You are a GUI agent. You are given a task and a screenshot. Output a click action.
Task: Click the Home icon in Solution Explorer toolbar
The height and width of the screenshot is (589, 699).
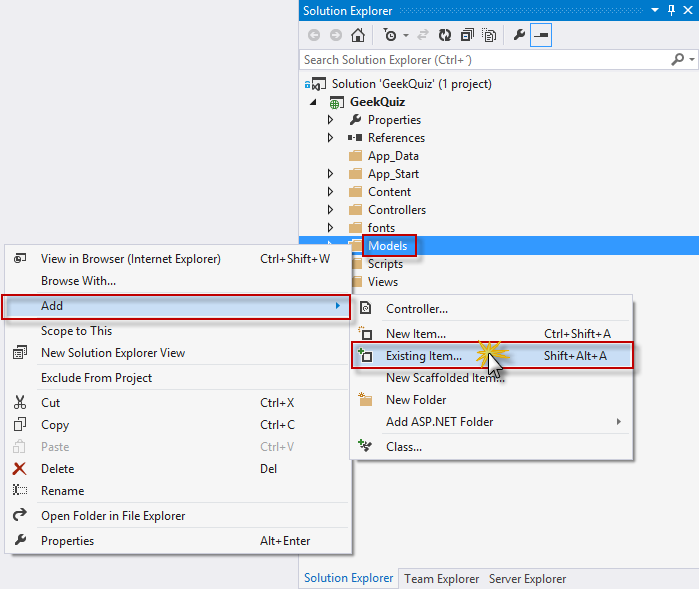click(x=357, y=35)
